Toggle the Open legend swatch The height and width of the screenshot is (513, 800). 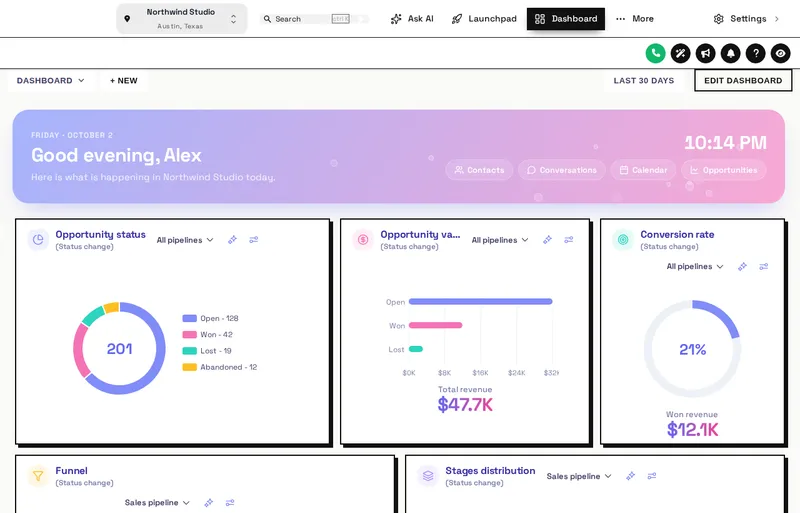189,318
